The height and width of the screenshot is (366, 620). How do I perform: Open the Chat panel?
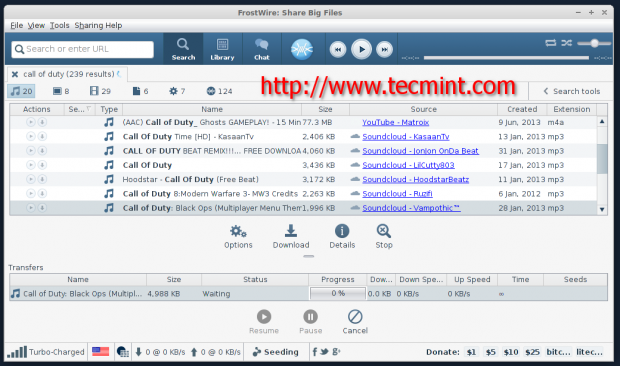(x=261, y=49)
